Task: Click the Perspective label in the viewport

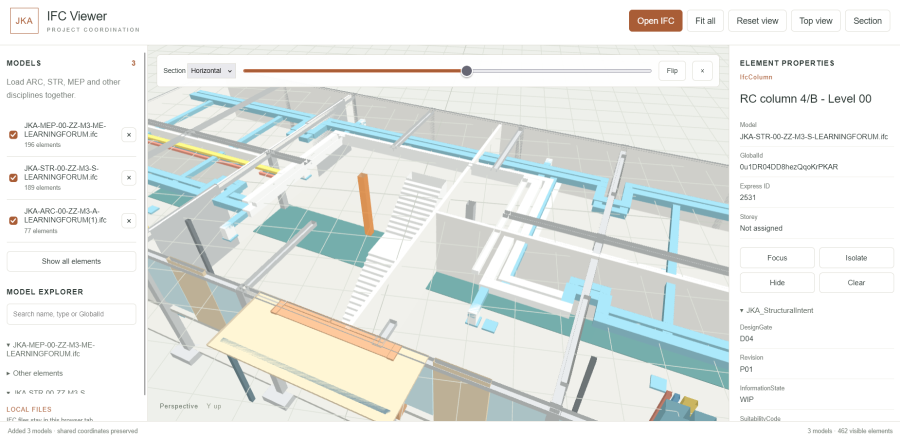Action: [x=179, y=406]
